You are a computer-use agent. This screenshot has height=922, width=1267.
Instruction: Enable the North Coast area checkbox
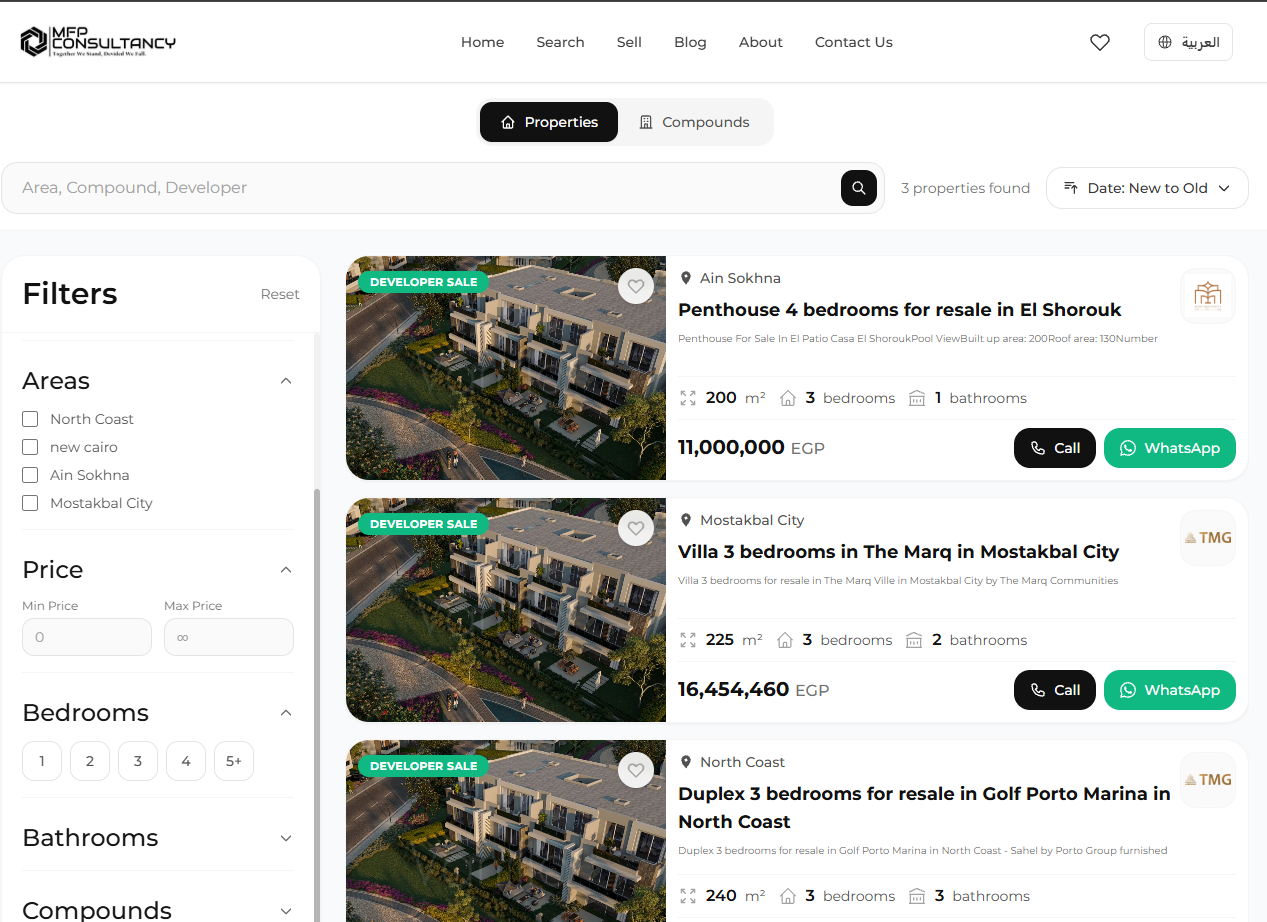click(30, 419)
